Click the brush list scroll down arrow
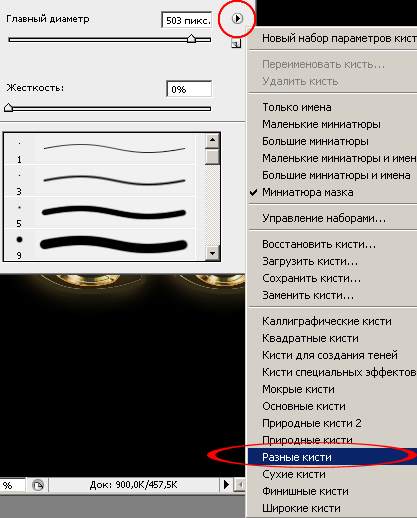The height and width of the screenshot is (518, 417). 212,253
